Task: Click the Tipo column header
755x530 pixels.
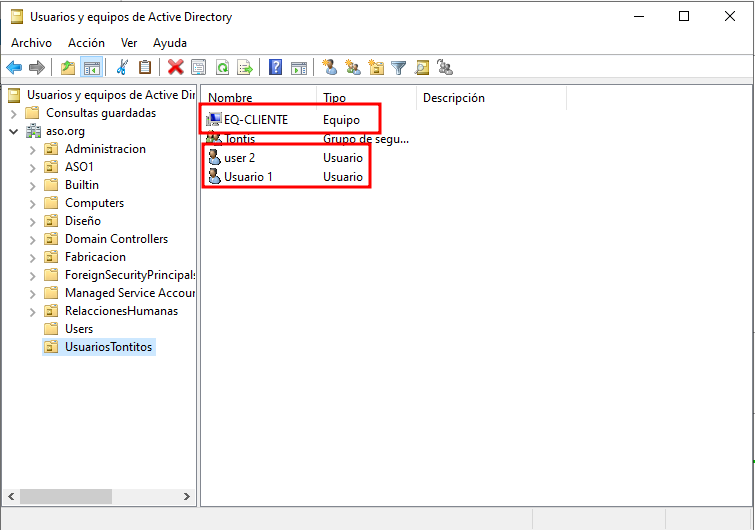Action: [x=365, y=97]
